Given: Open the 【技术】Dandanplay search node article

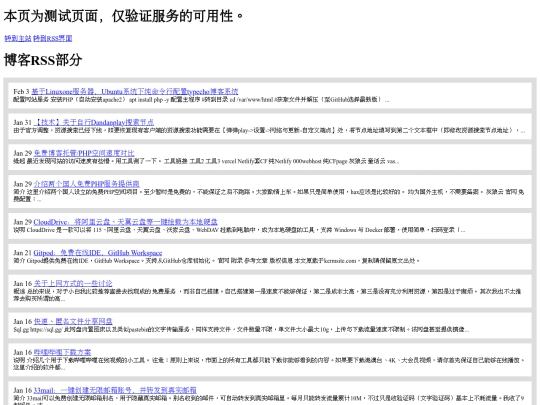Looking at the screenshot, I should (x=94, y=122).
